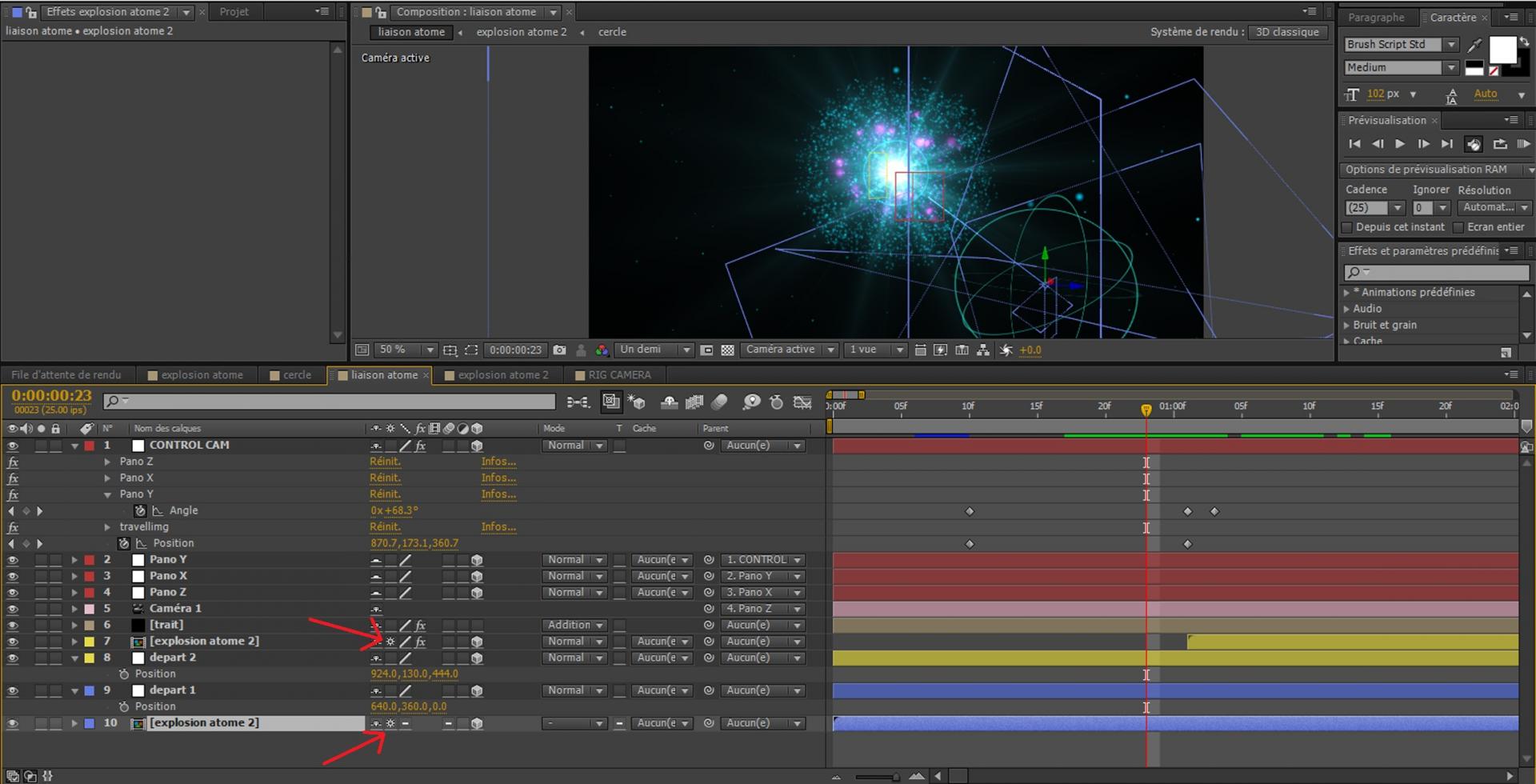This screenshot has width=1536, height=784.
Task: Click the white fill color swatch
Action: point(1502,50)
